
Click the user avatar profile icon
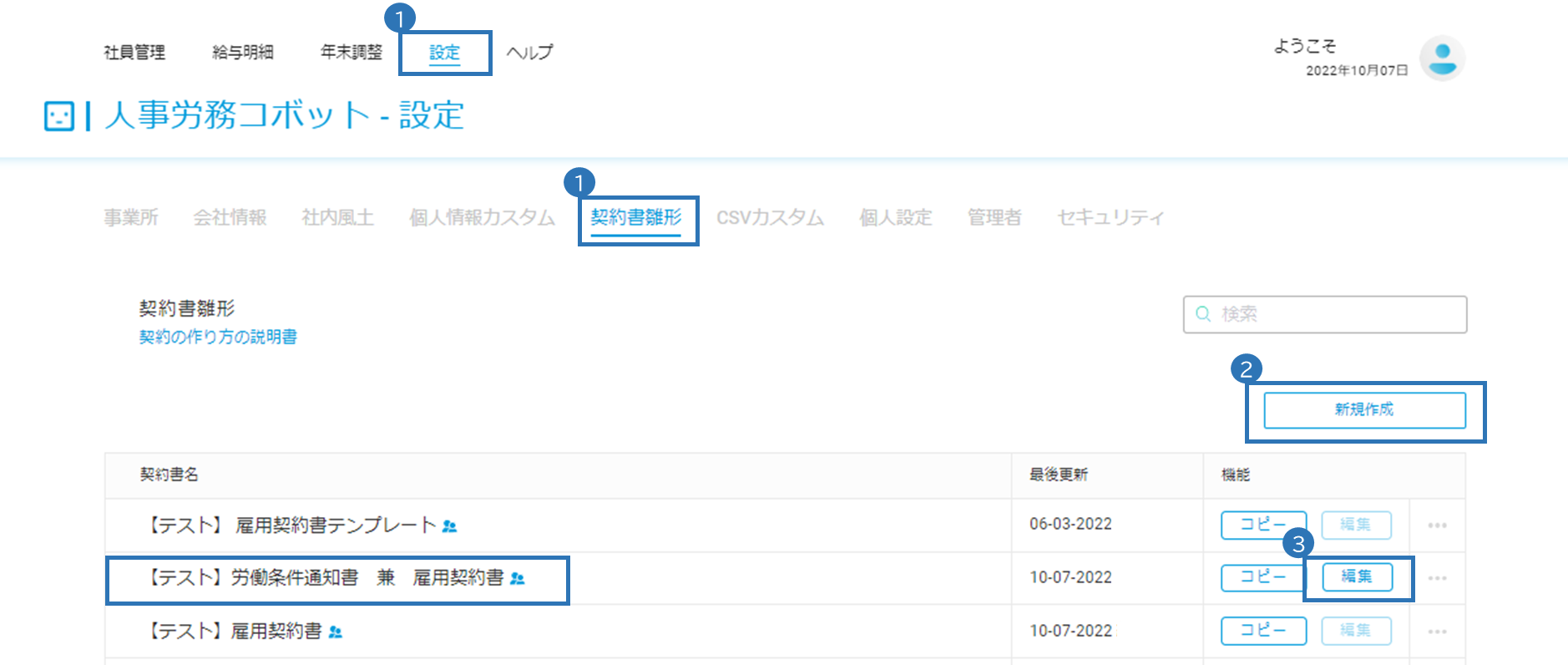pyautogui.click(x=1442, y=58)
